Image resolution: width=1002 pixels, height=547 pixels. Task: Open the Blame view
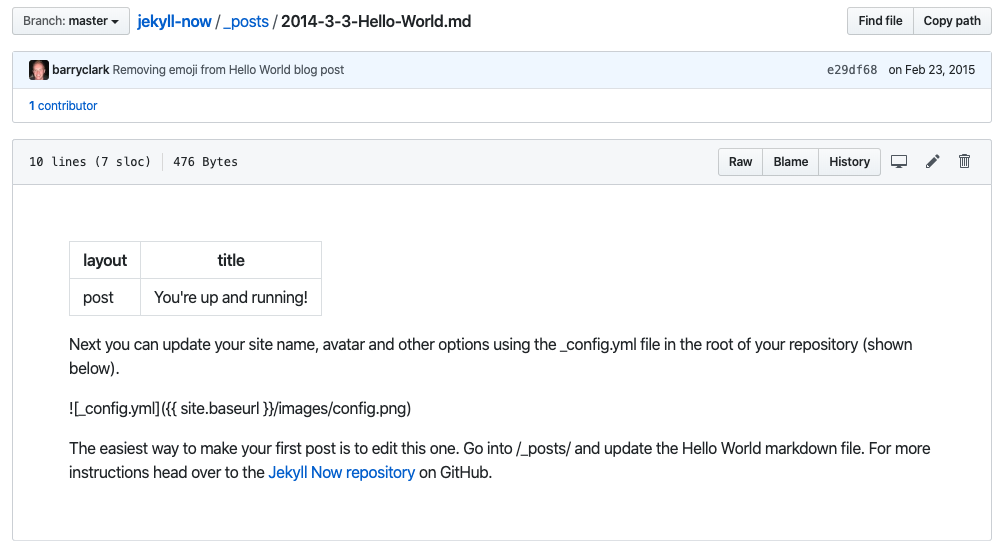[790, 162]
